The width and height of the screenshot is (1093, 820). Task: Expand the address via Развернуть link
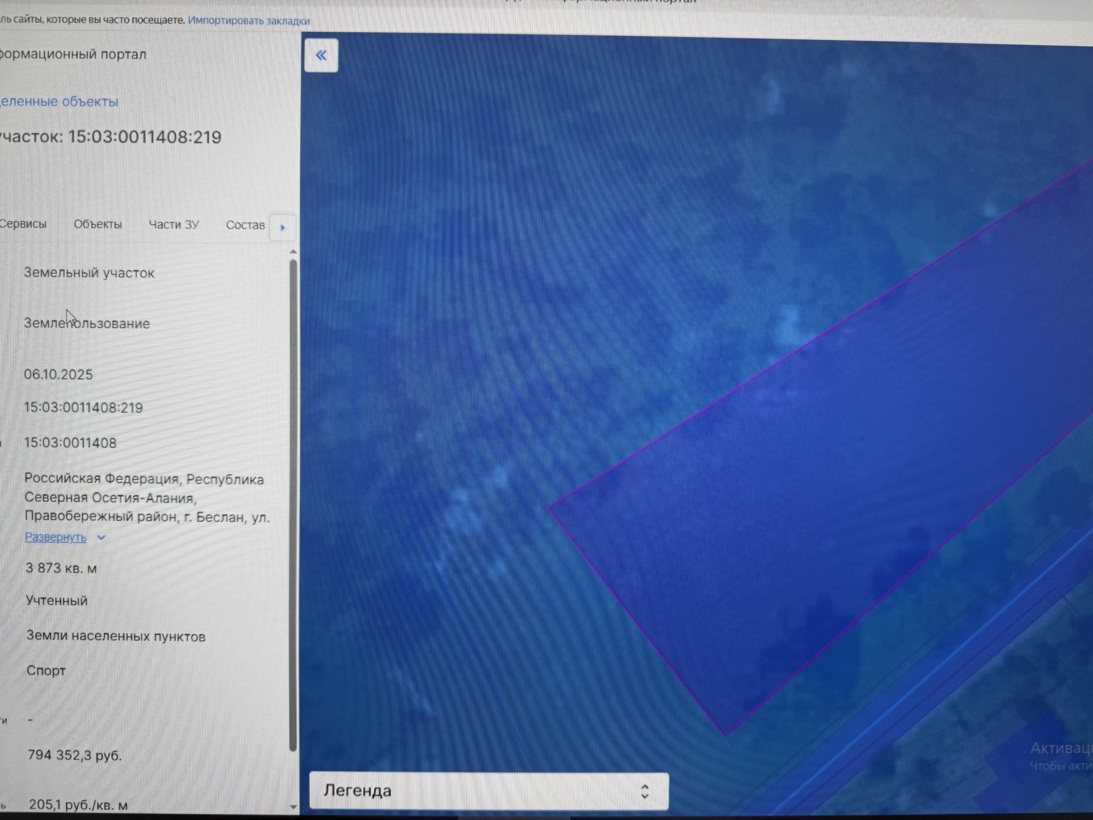coord(56,537)
